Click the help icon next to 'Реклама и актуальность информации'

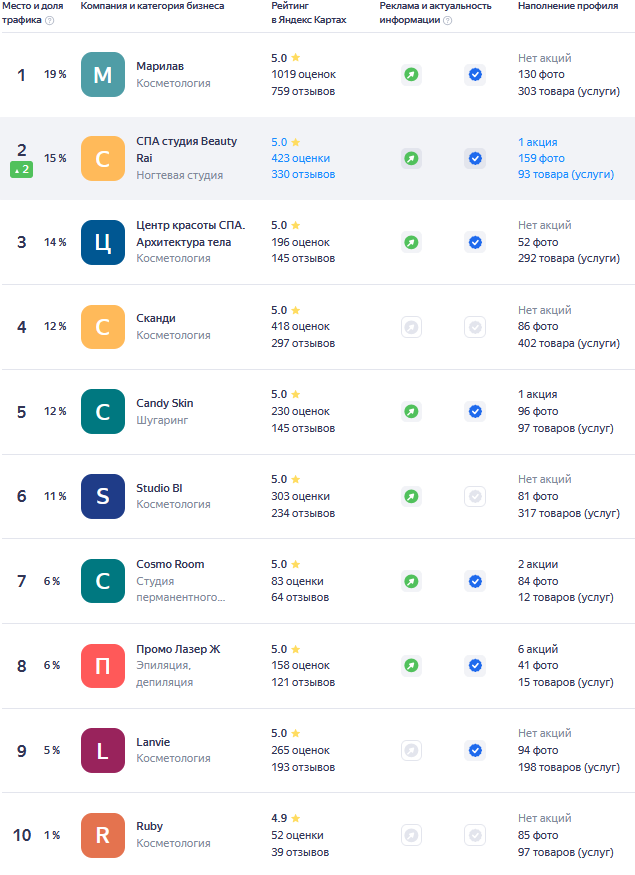coord(447,21)
